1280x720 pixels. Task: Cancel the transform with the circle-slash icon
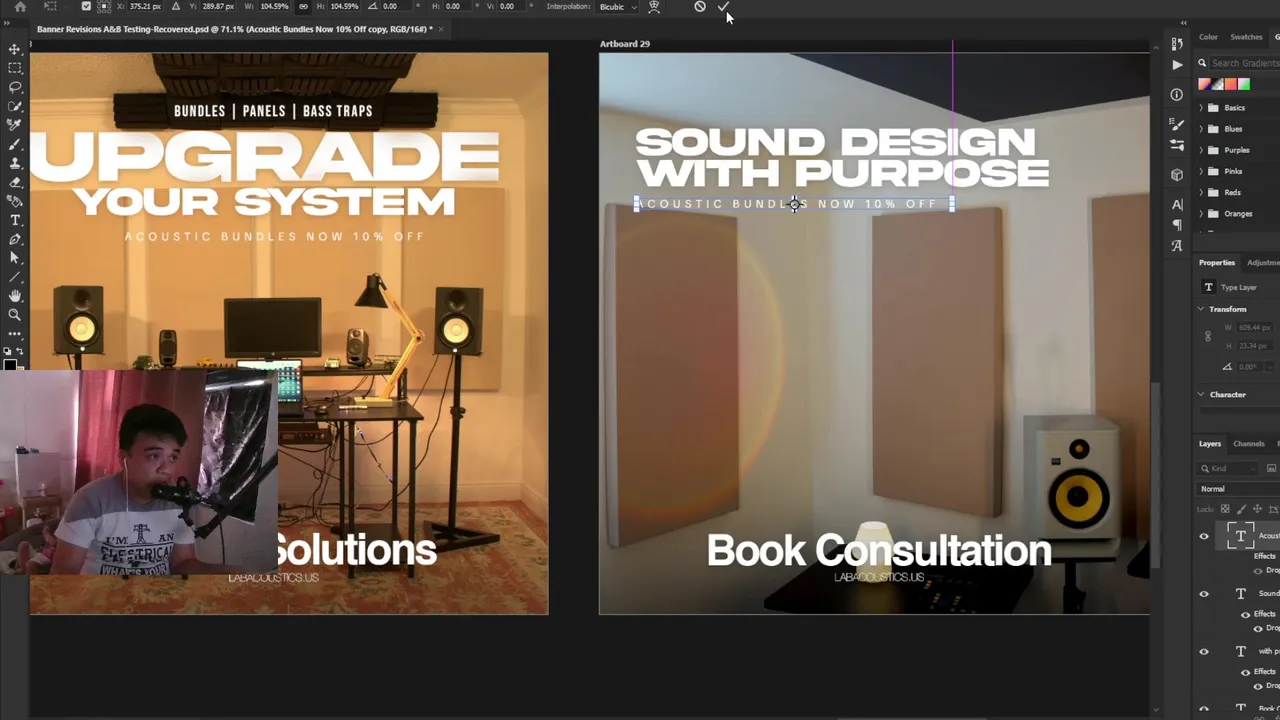pyautogui.click(x=700, y=6)
